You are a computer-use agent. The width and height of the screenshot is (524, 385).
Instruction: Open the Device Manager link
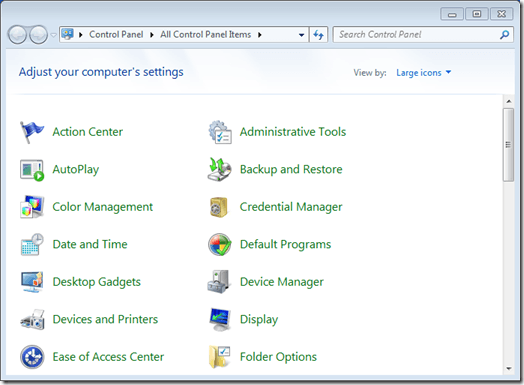point(282,282)
